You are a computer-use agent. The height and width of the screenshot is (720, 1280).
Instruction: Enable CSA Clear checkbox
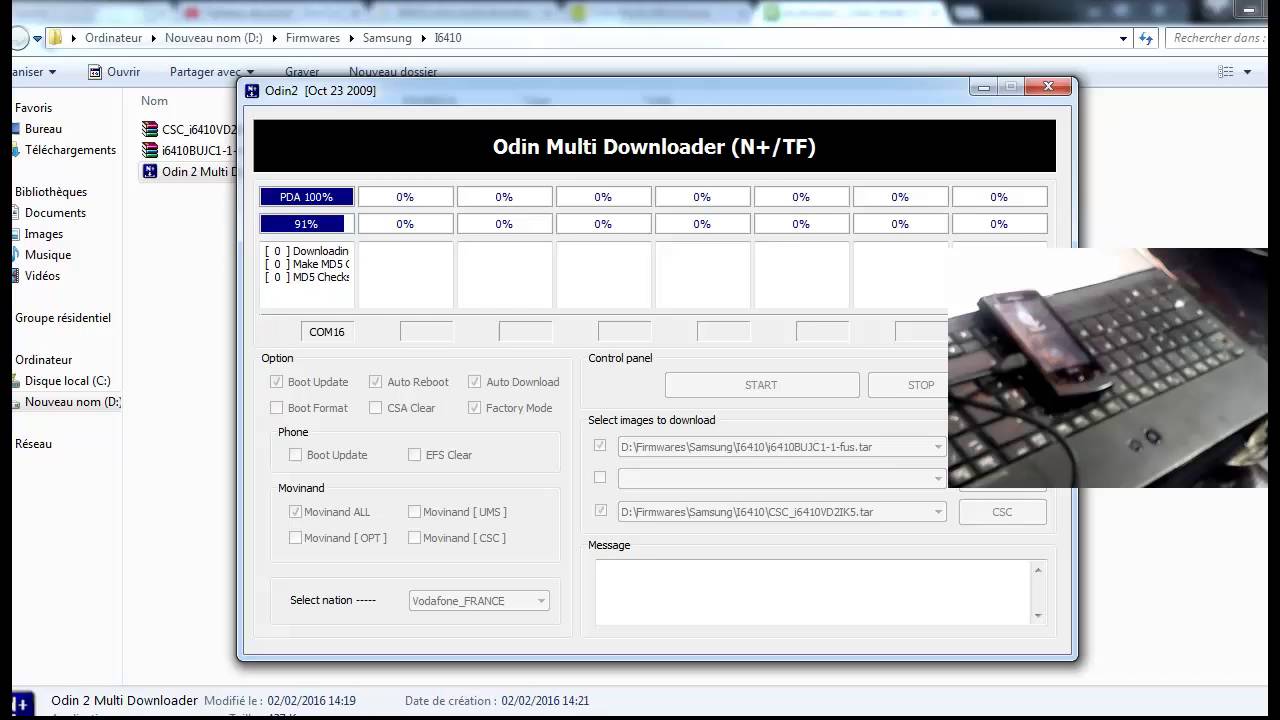[375, 408]
